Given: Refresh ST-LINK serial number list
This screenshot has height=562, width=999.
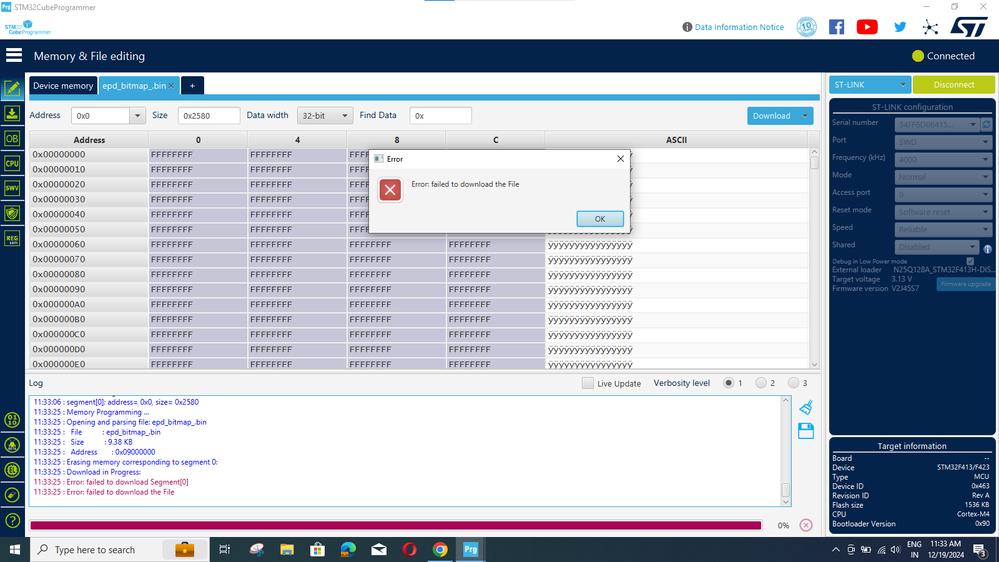Looking at the screenshot, I should point(987,124).
